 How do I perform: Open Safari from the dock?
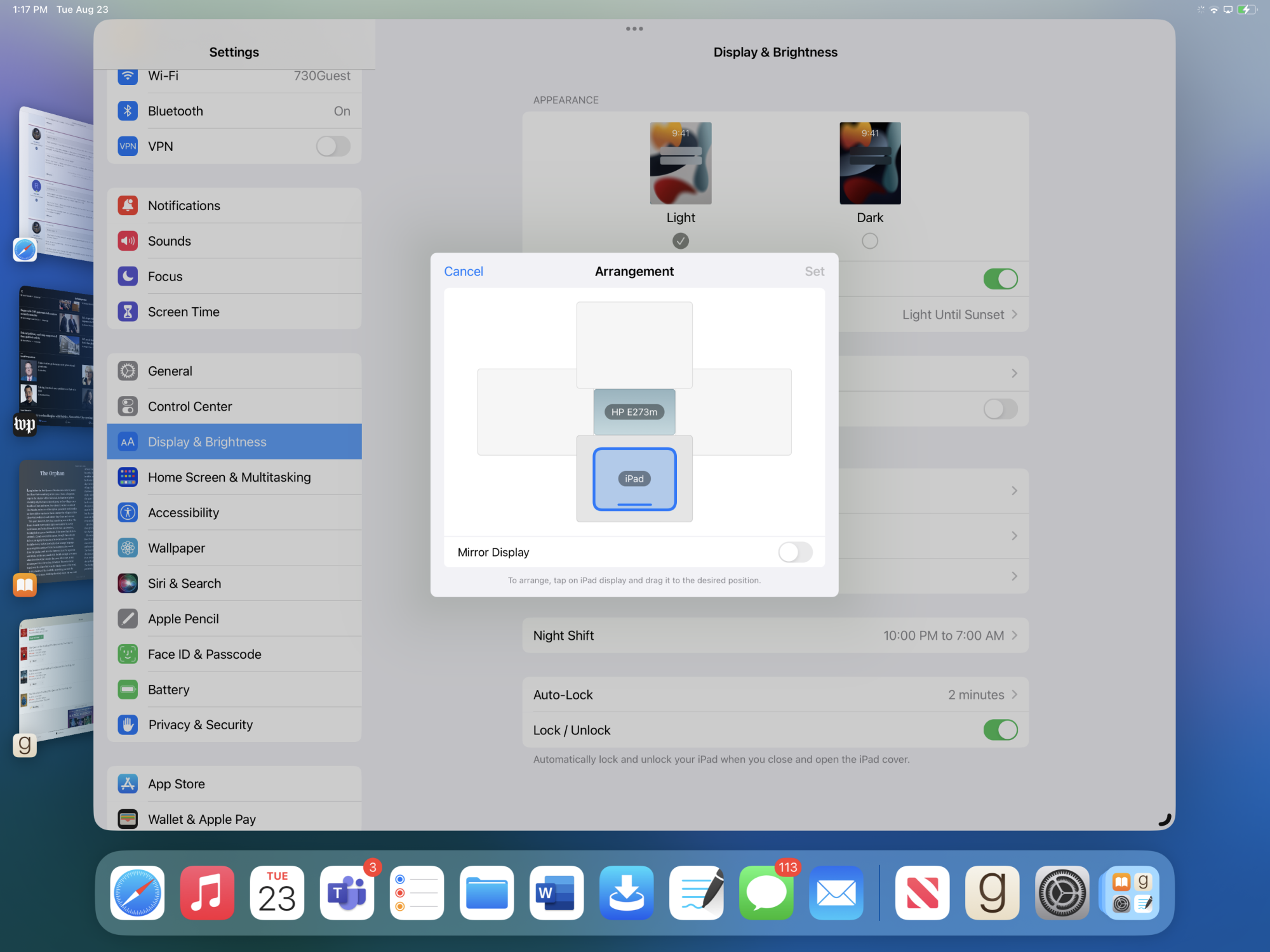(137, 893)
